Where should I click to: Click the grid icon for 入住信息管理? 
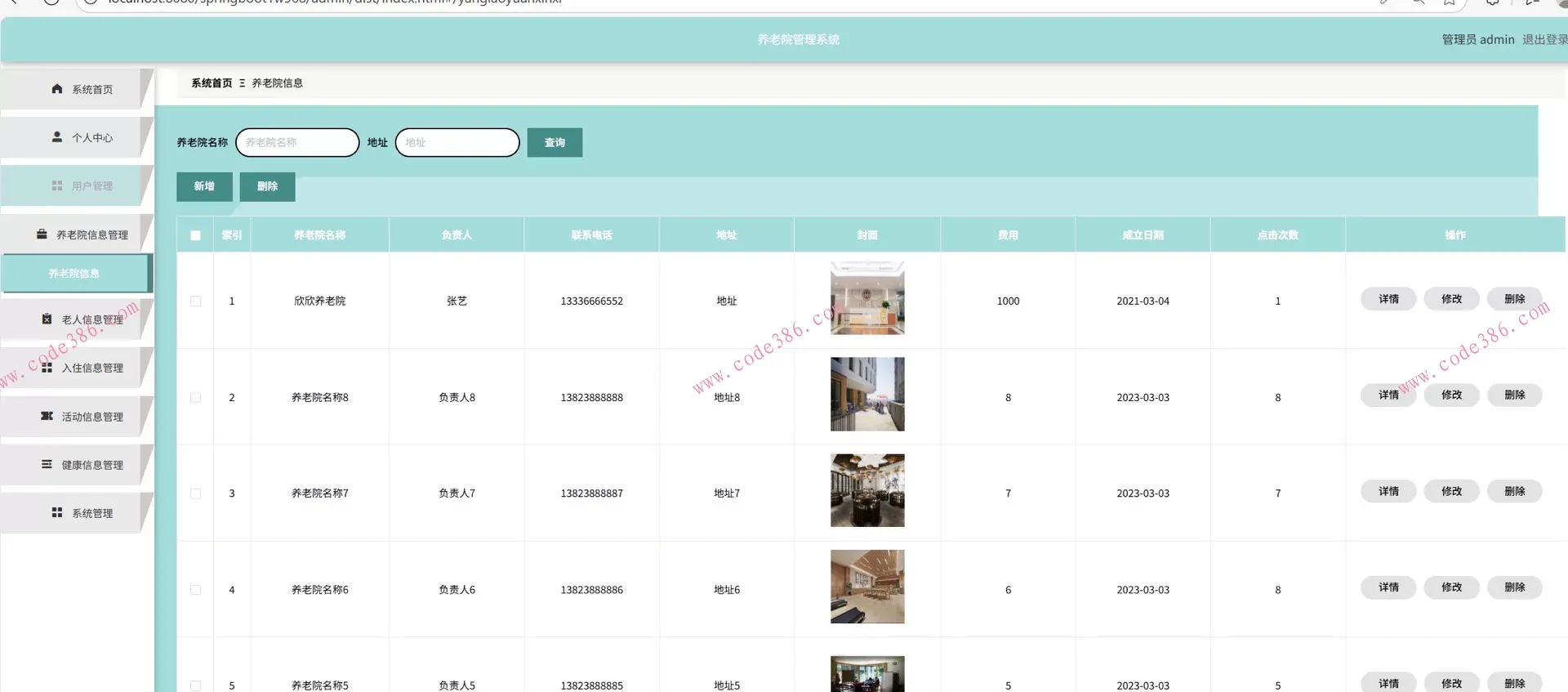[47, 368]
